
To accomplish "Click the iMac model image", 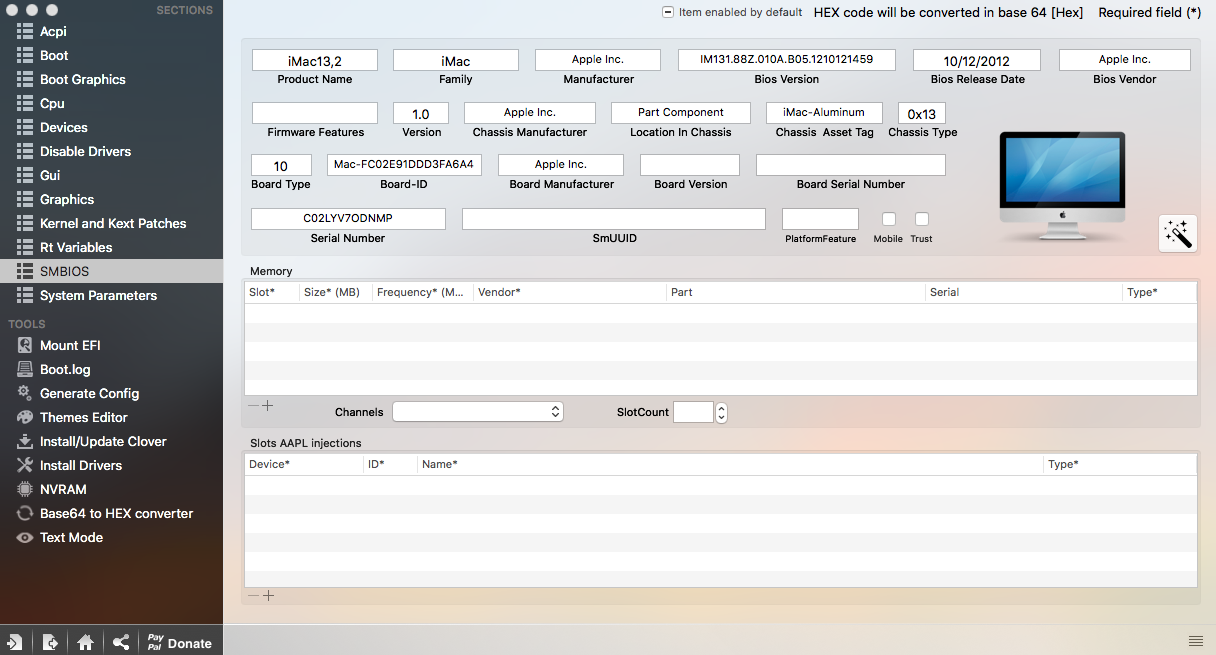I will pyautogui.click(x=1062, y=186).
